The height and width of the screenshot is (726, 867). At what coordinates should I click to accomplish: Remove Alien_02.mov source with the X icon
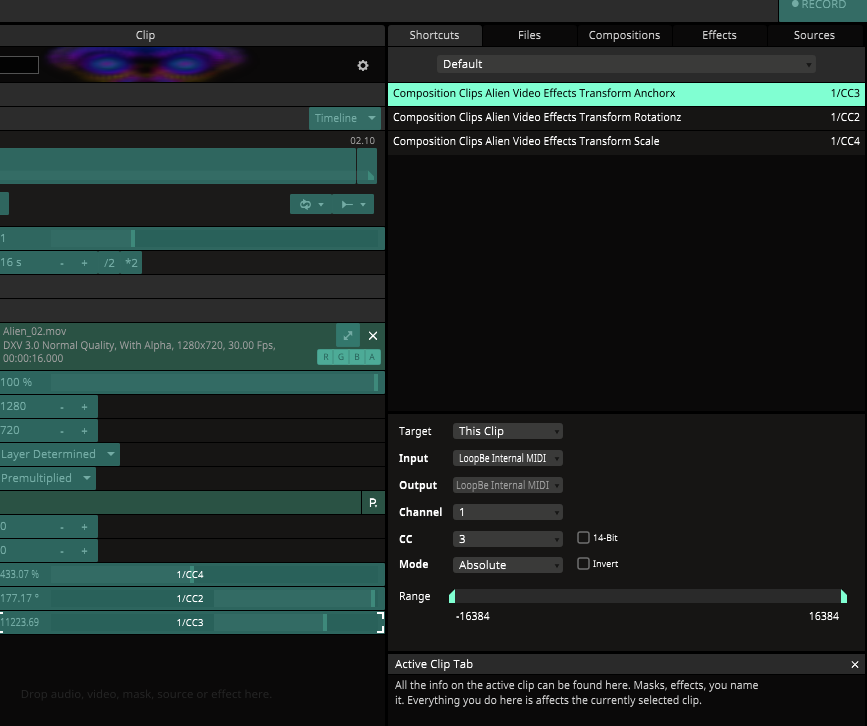coord(373,336)
